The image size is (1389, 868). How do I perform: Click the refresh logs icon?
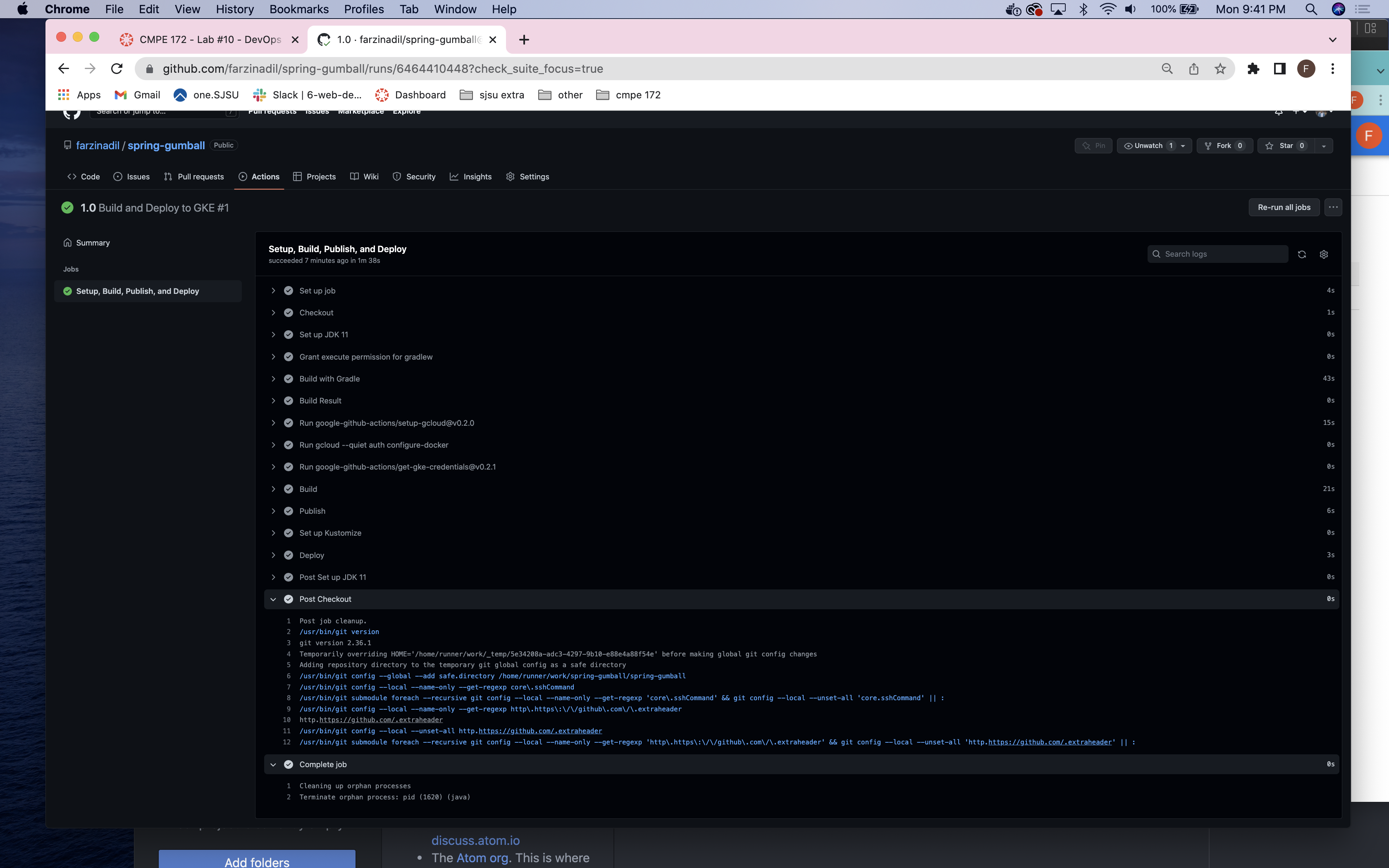[x=1301, y=254]
